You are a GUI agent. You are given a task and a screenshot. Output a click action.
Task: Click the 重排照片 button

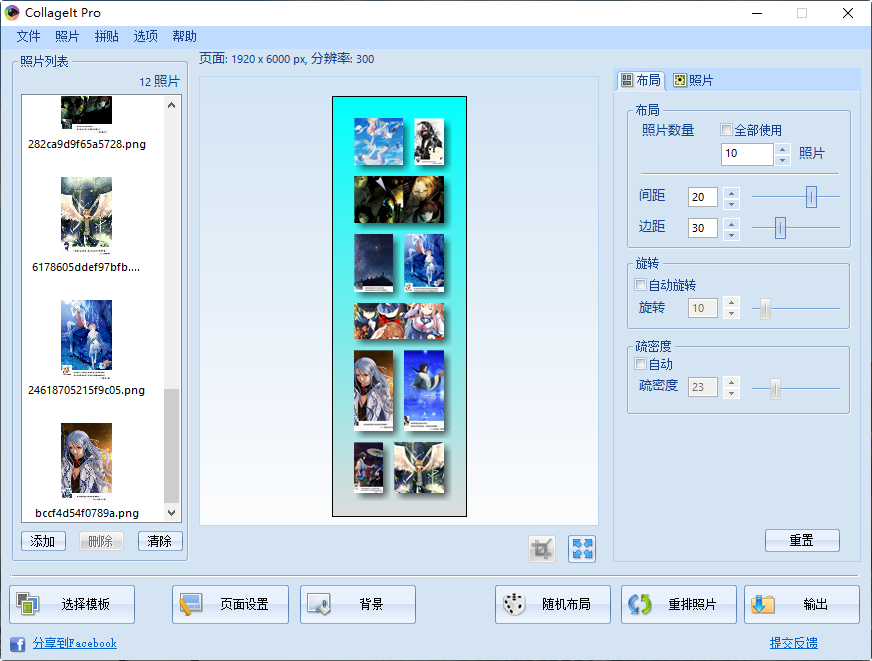click(x=678, y=604)
